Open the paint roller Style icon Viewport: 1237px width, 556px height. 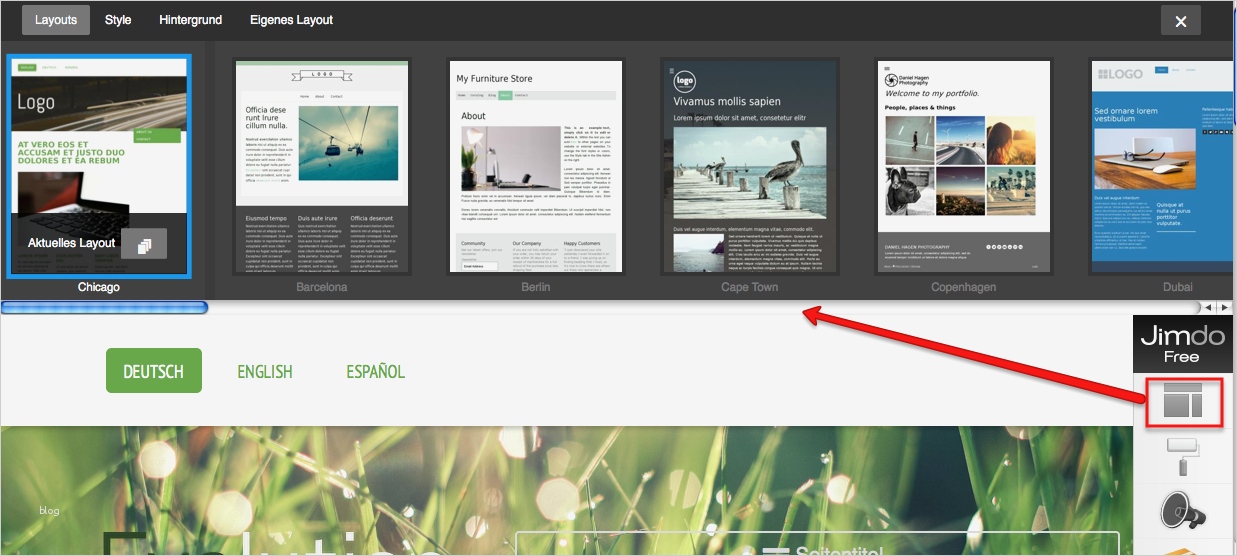point(1184,455)
